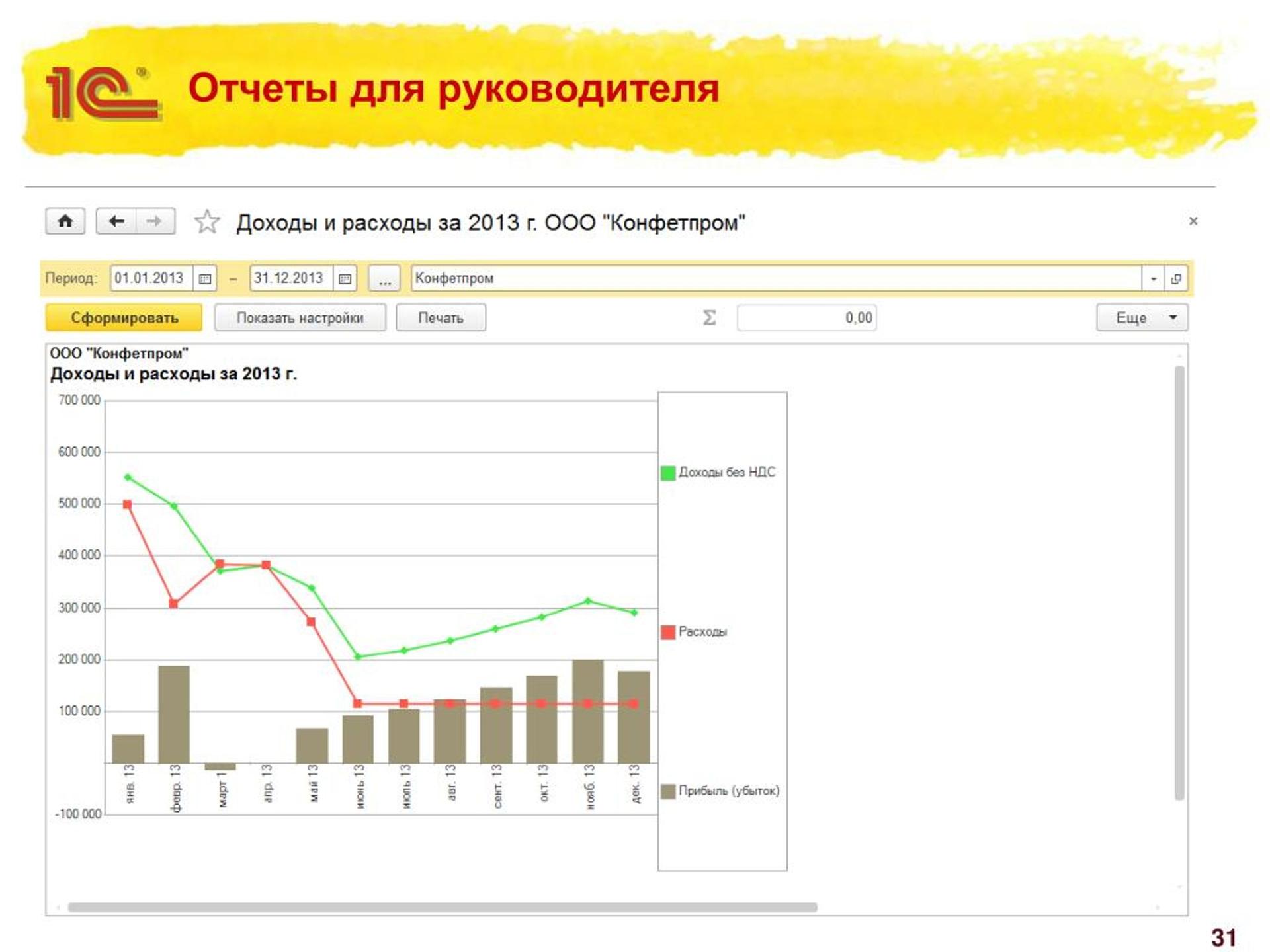The width and height of the screenshot is (1270, 952).
Task: Open the Еще dropdown menu
Action: click(x=1142, y=318)
